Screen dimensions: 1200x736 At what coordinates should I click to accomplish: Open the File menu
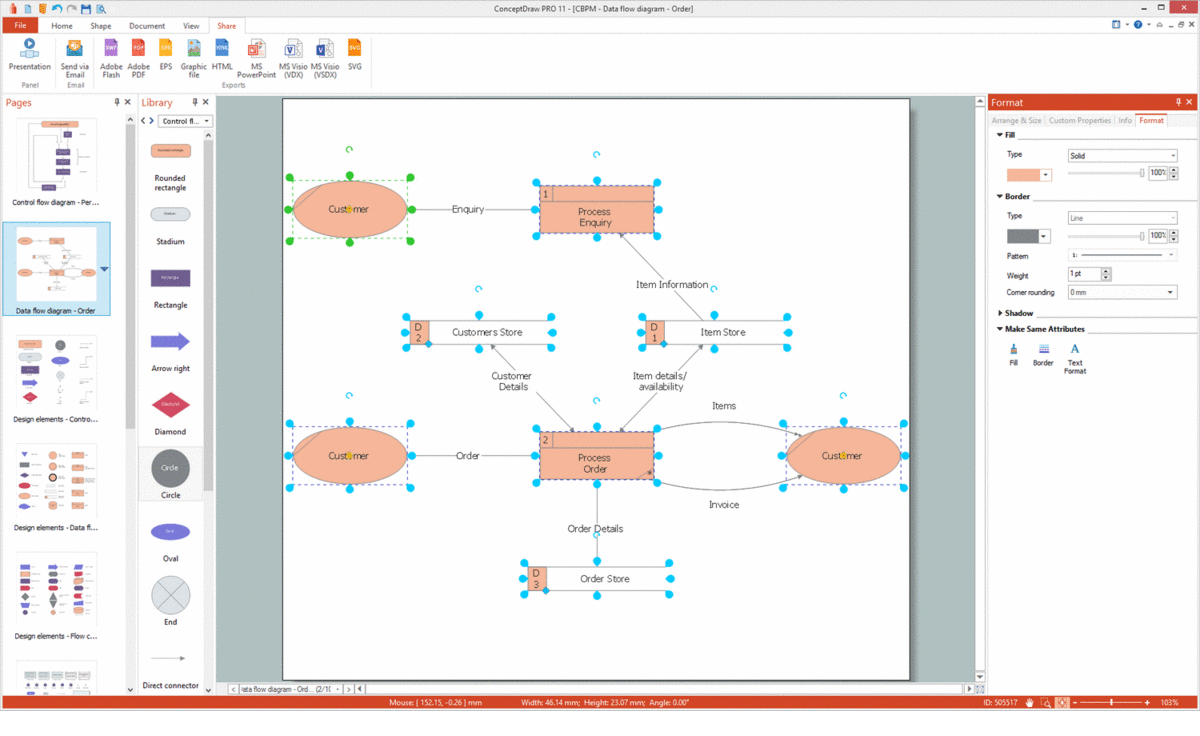pos(20,26)
